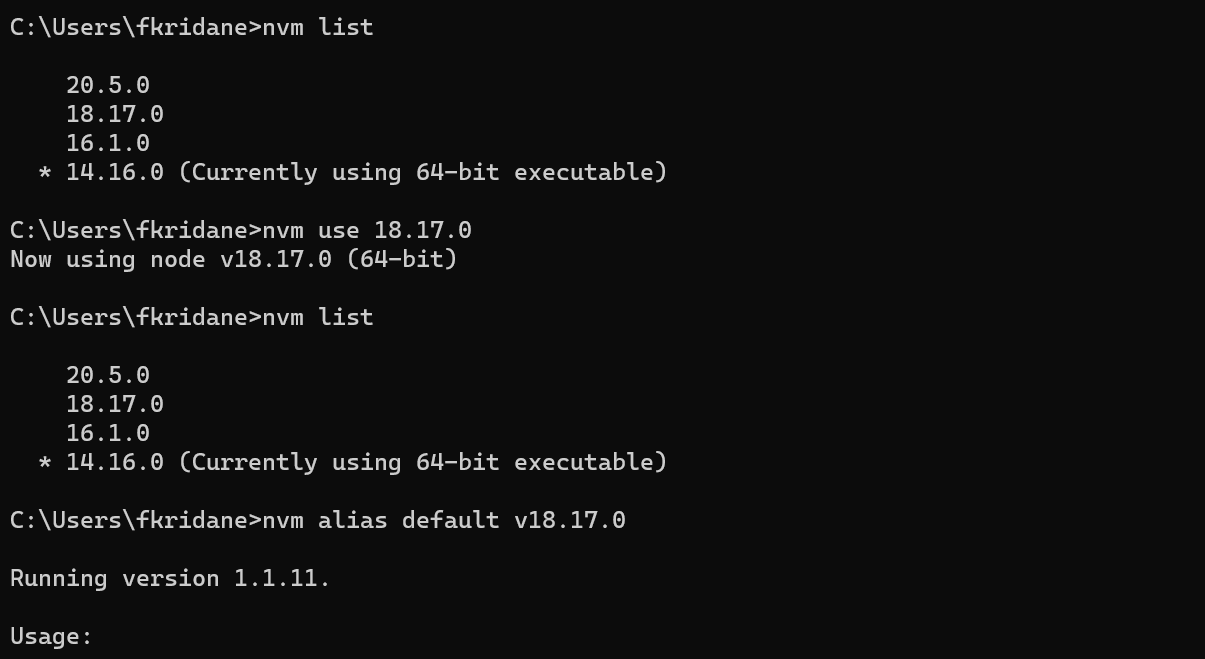Click 14.16.0 in the first version list
The height and width of the screenshot is (659, 1205).
pos(115,172)
